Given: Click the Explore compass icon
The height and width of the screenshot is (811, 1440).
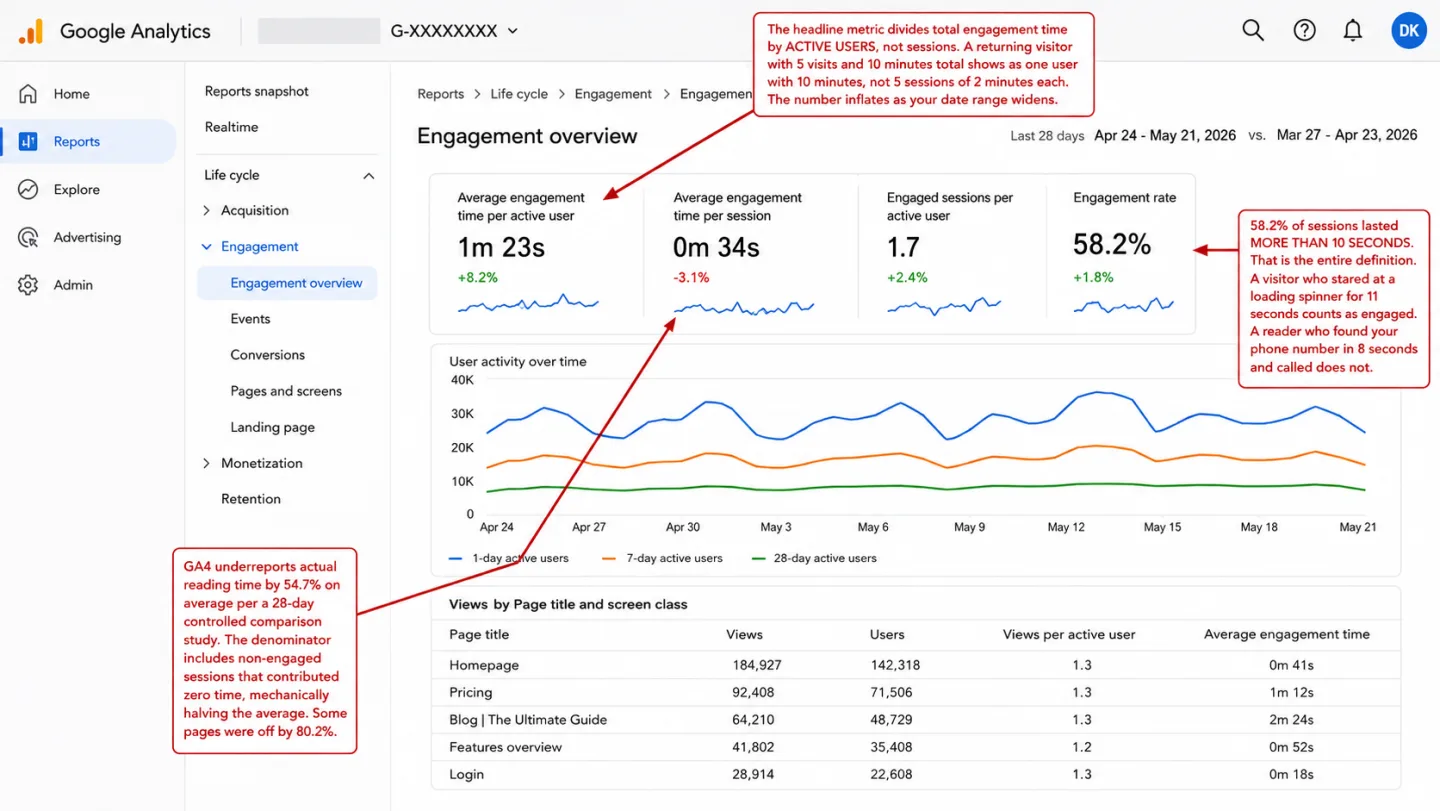Looking at the screenshot, I should (28, 190).
